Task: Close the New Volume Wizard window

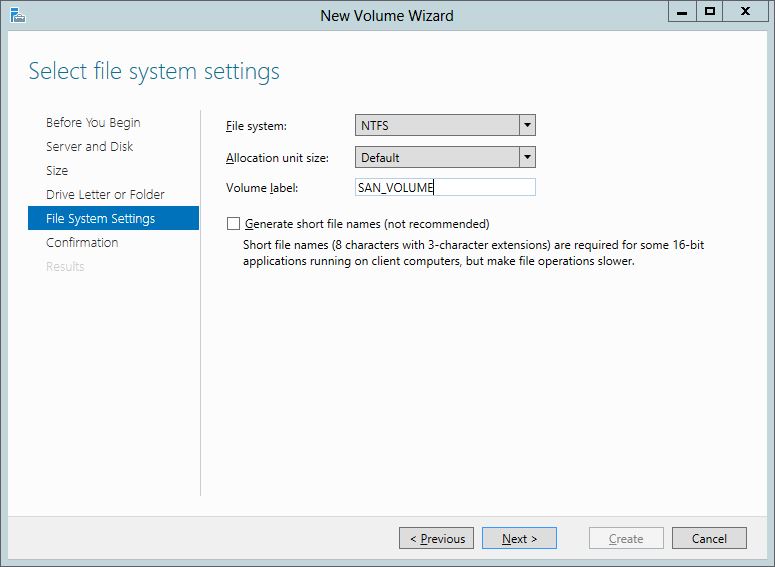Action: pos(746,12)
